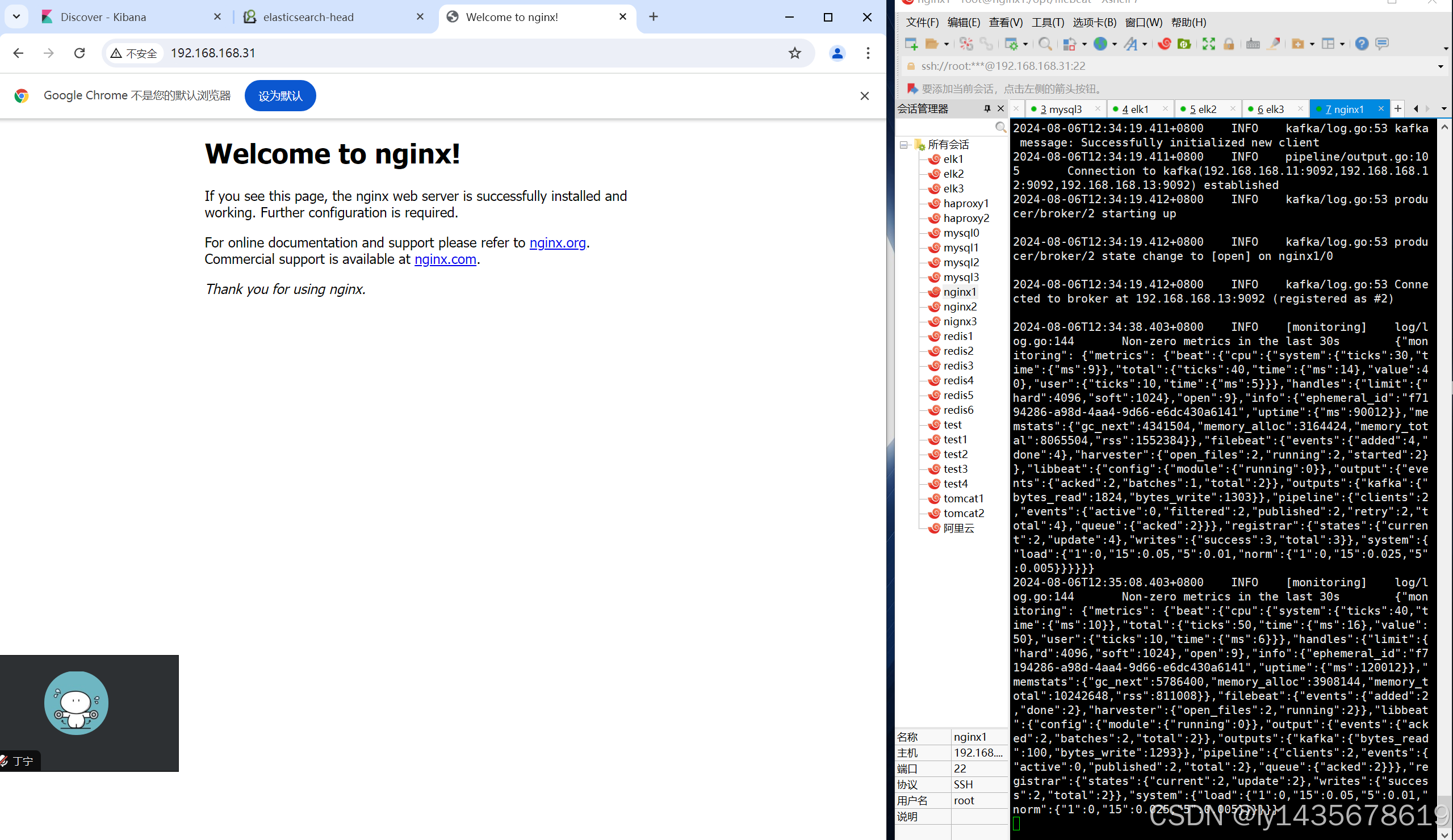Launch Xftp with the green toolbar icon
This screenshot has height=840, width=1453.
click(1184, 44)
